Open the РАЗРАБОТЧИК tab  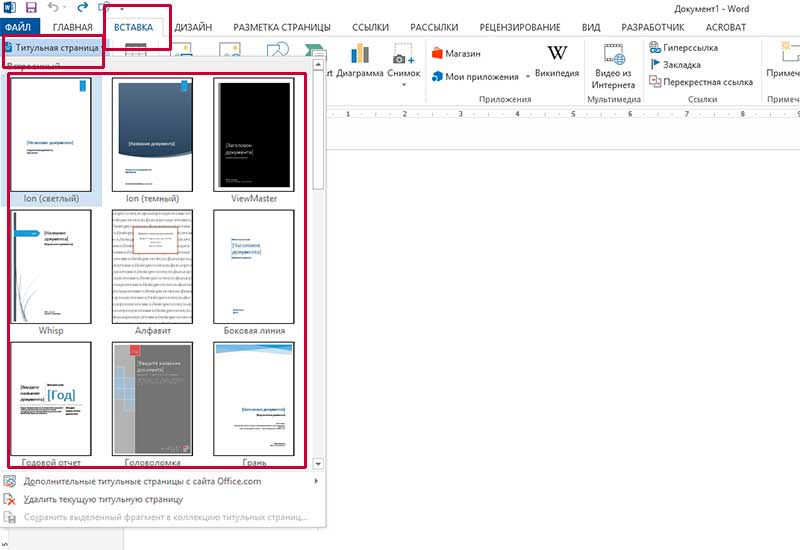click(x=653, y=27)
